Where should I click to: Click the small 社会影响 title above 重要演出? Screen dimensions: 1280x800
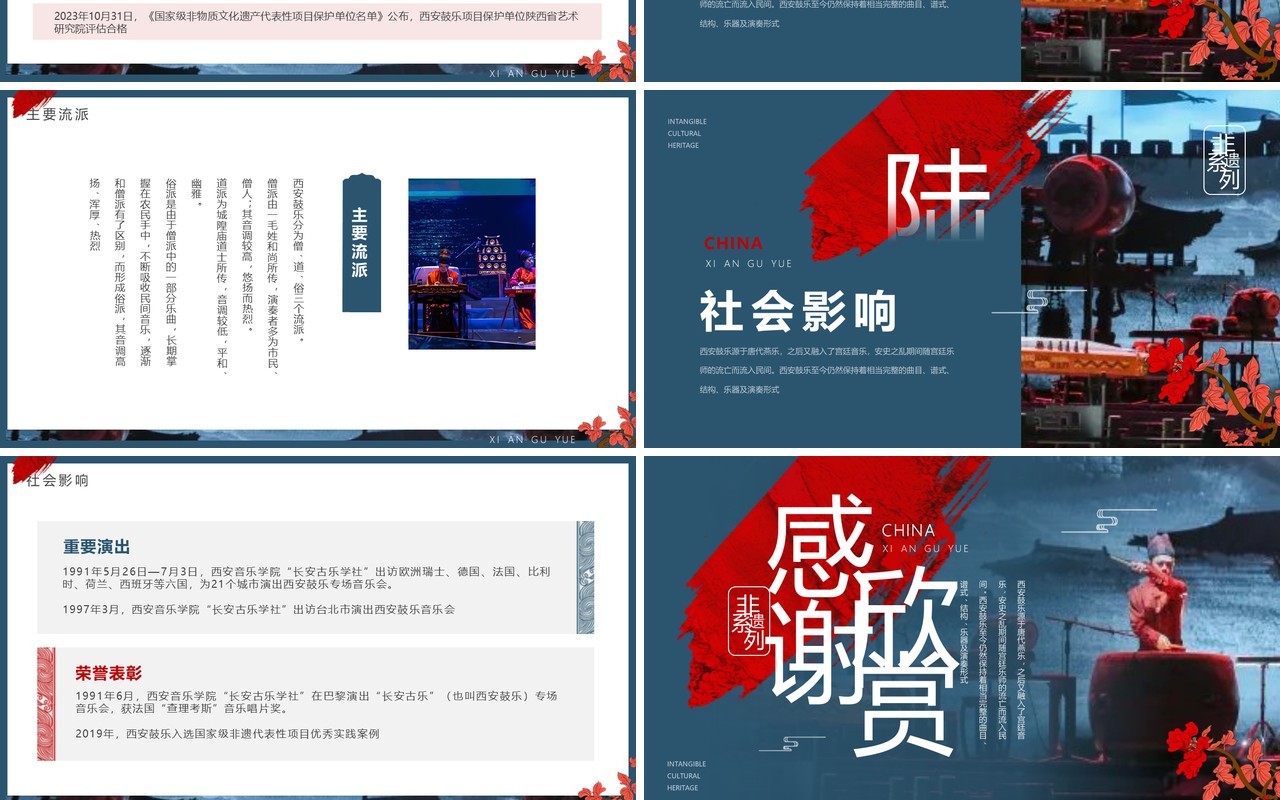click(x=58, y=480)
